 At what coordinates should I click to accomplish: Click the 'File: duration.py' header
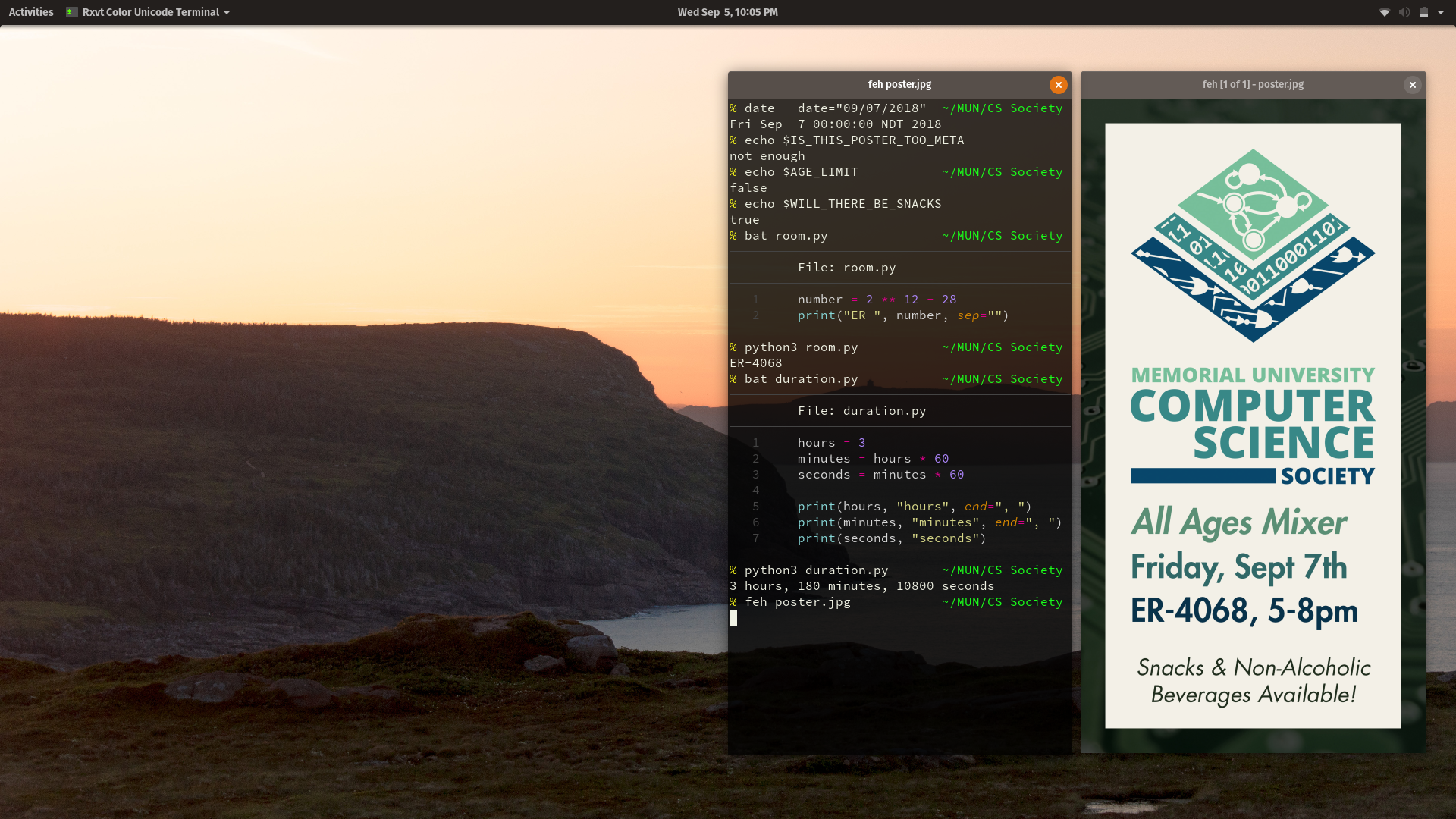pos(862,411)
